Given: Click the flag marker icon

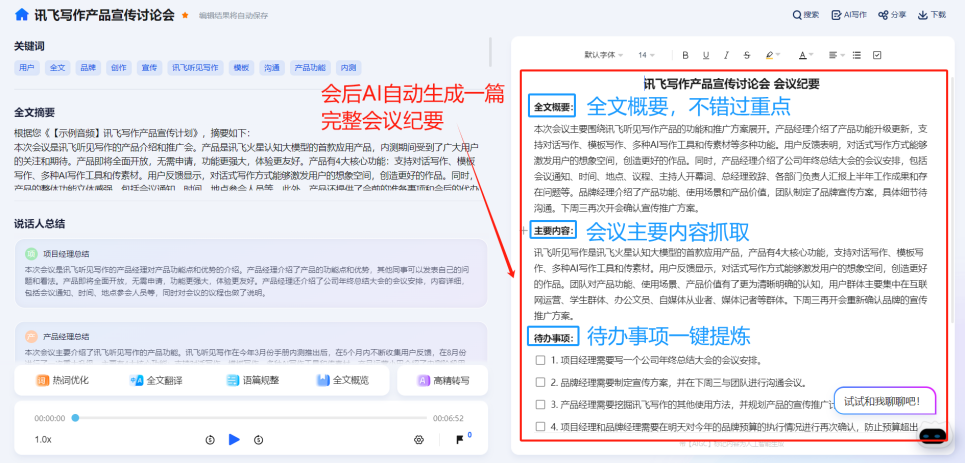Looking at the screenshot, I should click(460, 439).
